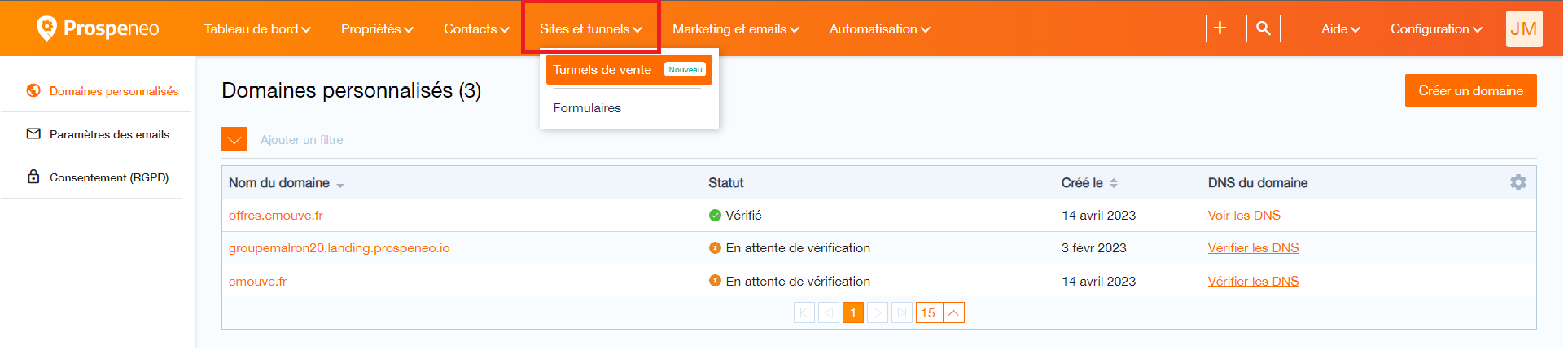Click Vérifier les DNS for emouve.fr
The image size is (1568, 354).
pyautogui.click(x=1253, y=282)
